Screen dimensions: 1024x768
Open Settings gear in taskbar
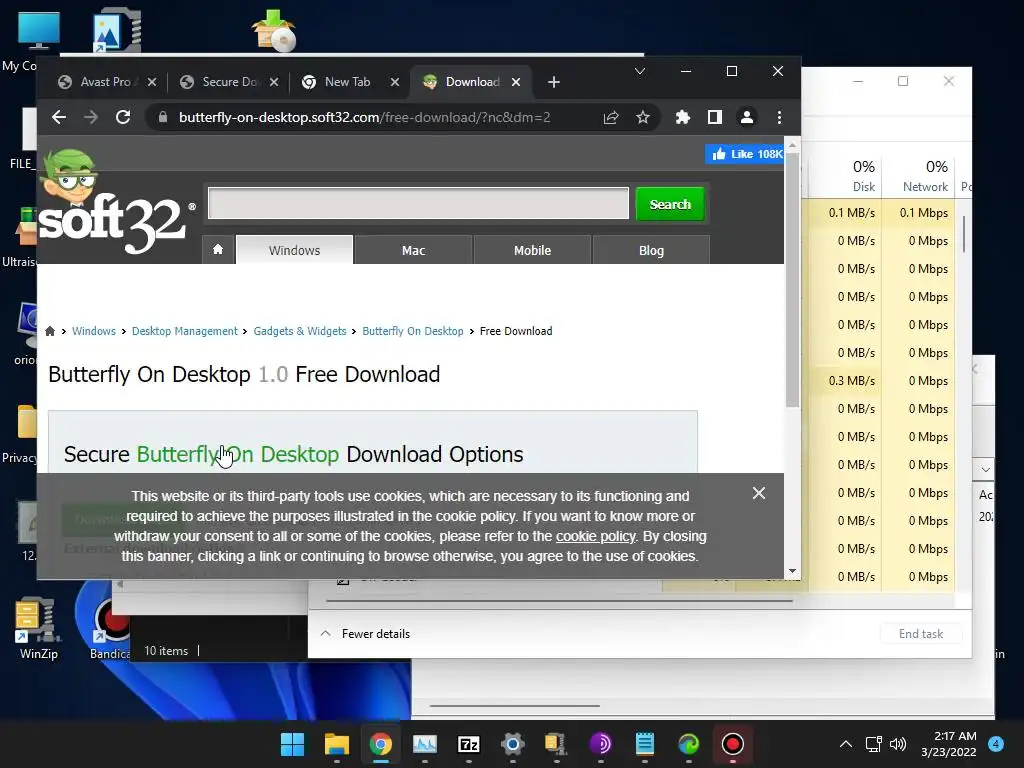pyautogui.click(x=513, y=744)
